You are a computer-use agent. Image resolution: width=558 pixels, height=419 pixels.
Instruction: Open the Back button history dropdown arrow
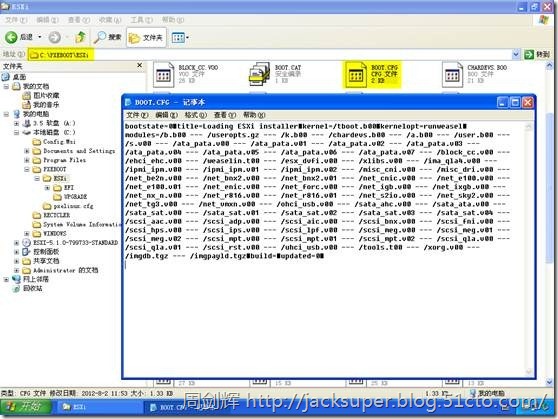coord(40,37)
